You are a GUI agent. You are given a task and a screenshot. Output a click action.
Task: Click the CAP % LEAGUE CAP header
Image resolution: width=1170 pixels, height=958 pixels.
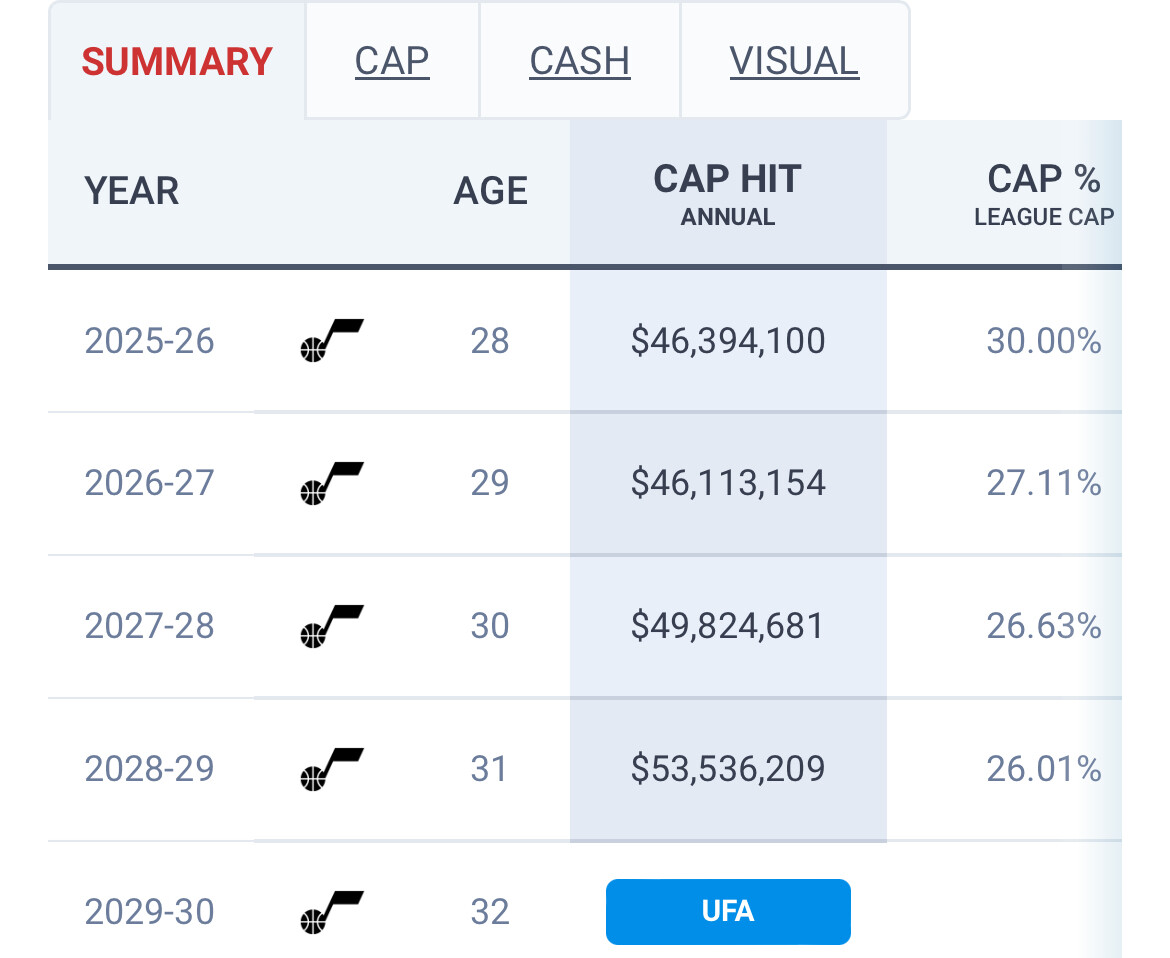click(1043, 193)
